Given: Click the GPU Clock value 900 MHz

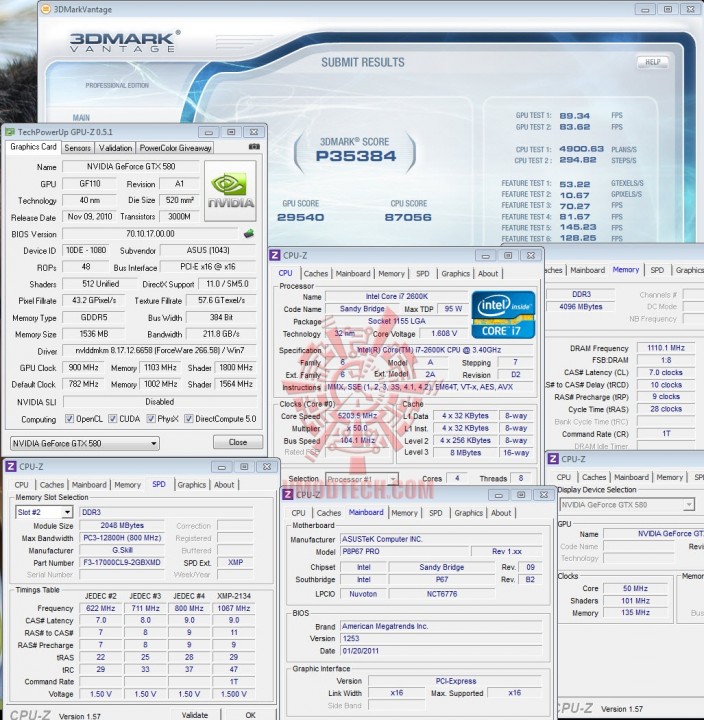Looking at the screenshot, I should [x=83, y=367].
